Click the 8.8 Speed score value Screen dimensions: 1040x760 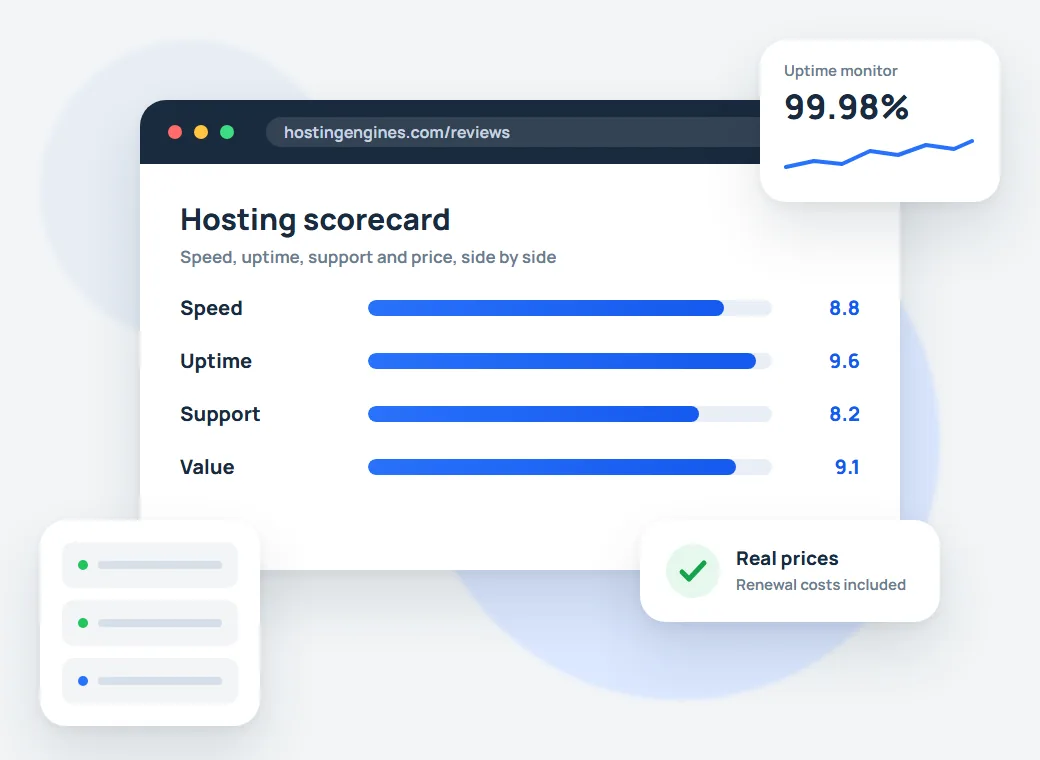click(x=844, y=308)
